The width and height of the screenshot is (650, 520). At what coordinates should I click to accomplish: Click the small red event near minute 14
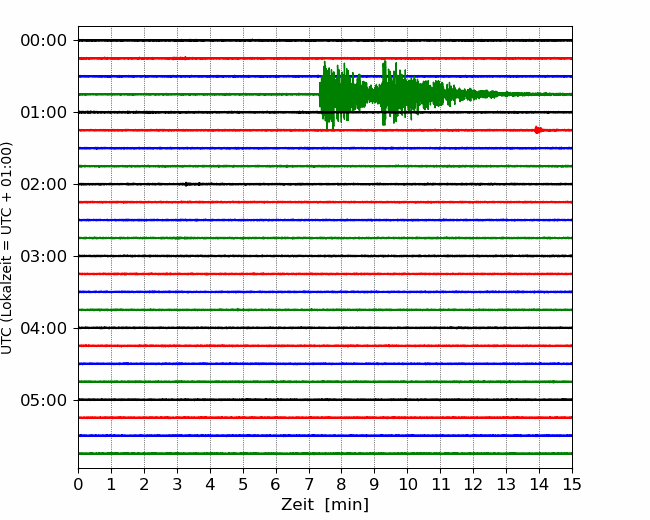point(538,130)
